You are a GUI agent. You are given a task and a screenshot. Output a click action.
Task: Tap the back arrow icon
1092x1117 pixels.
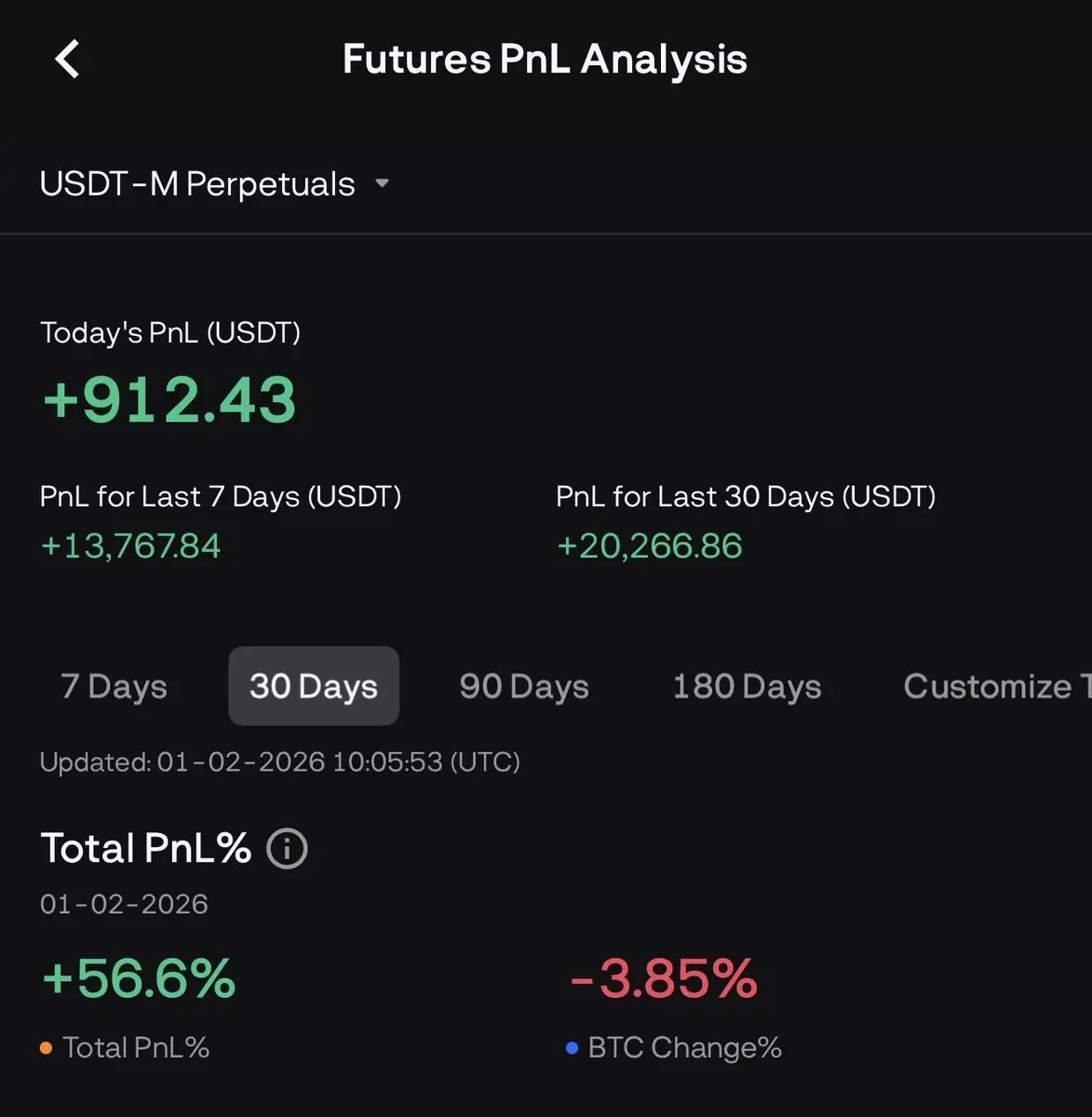pos(67,59)
